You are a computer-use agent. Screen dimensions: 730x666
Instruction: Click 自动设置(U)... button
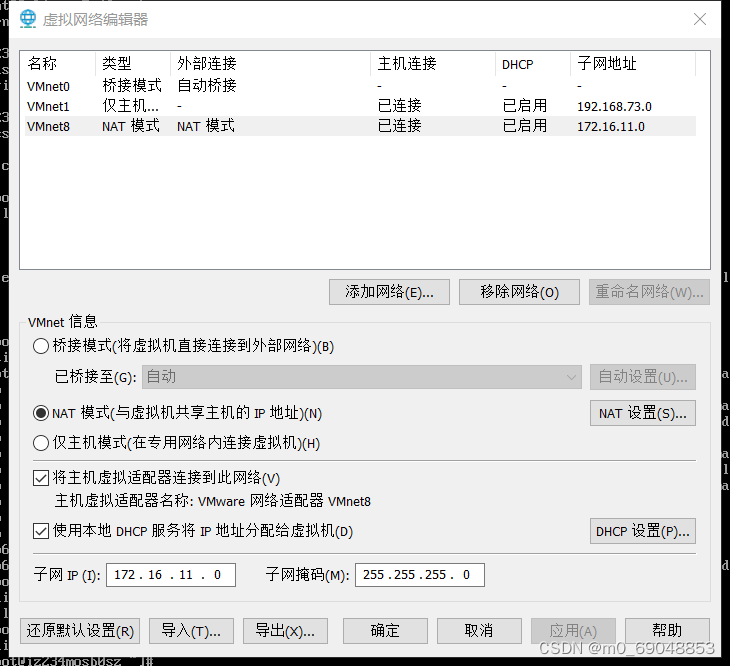point(642,377)
